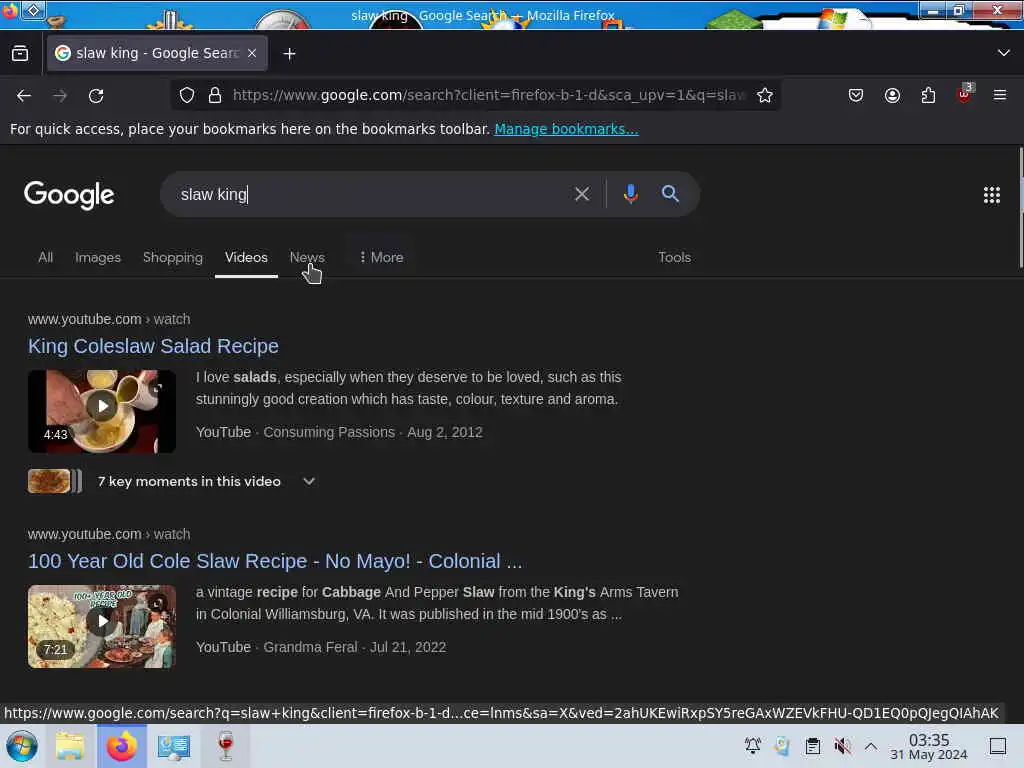Image resolution: width=1024 pixels, height=768 pixels.
Task: Open the Firefox hamburger menu
Action: [1000, 95]
